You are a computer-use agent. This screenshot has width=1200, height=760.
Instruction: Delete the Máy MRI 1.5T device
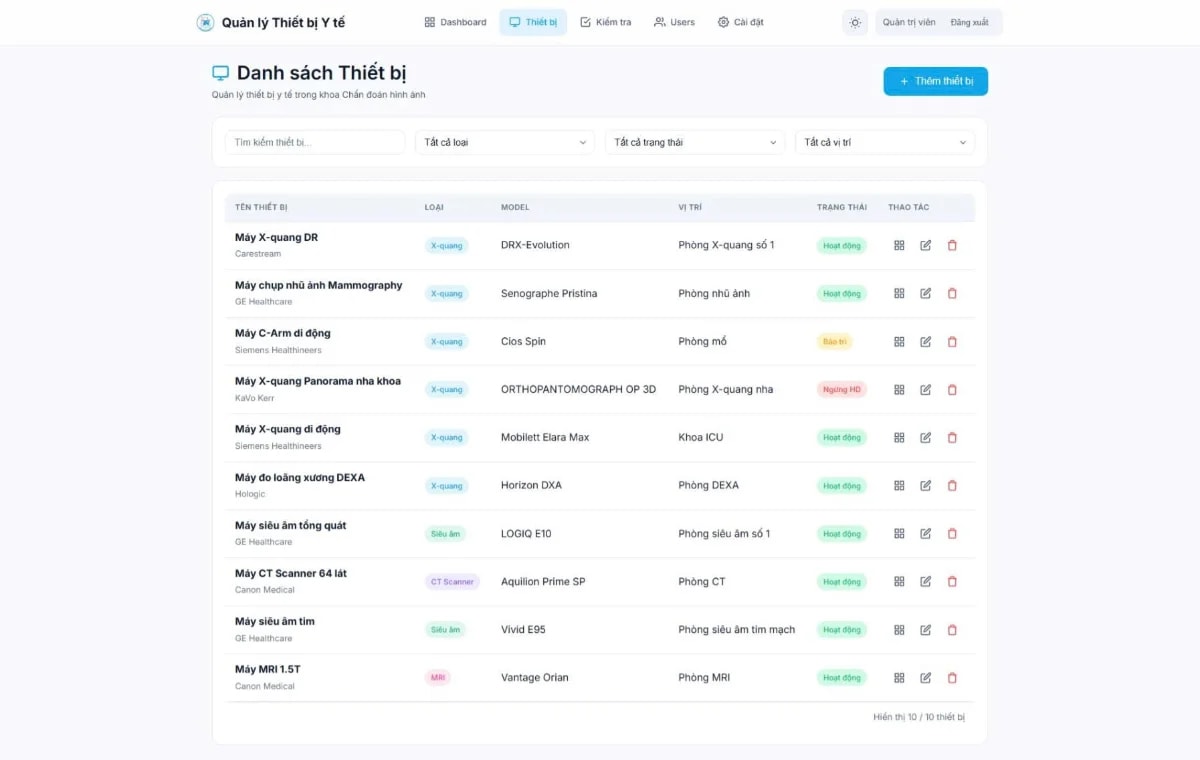(952, 677)
